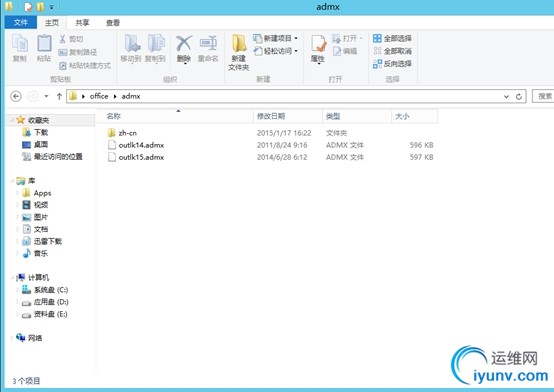The image size is (554, 392).
Task: Open the File tab
Action: [20, 23]
